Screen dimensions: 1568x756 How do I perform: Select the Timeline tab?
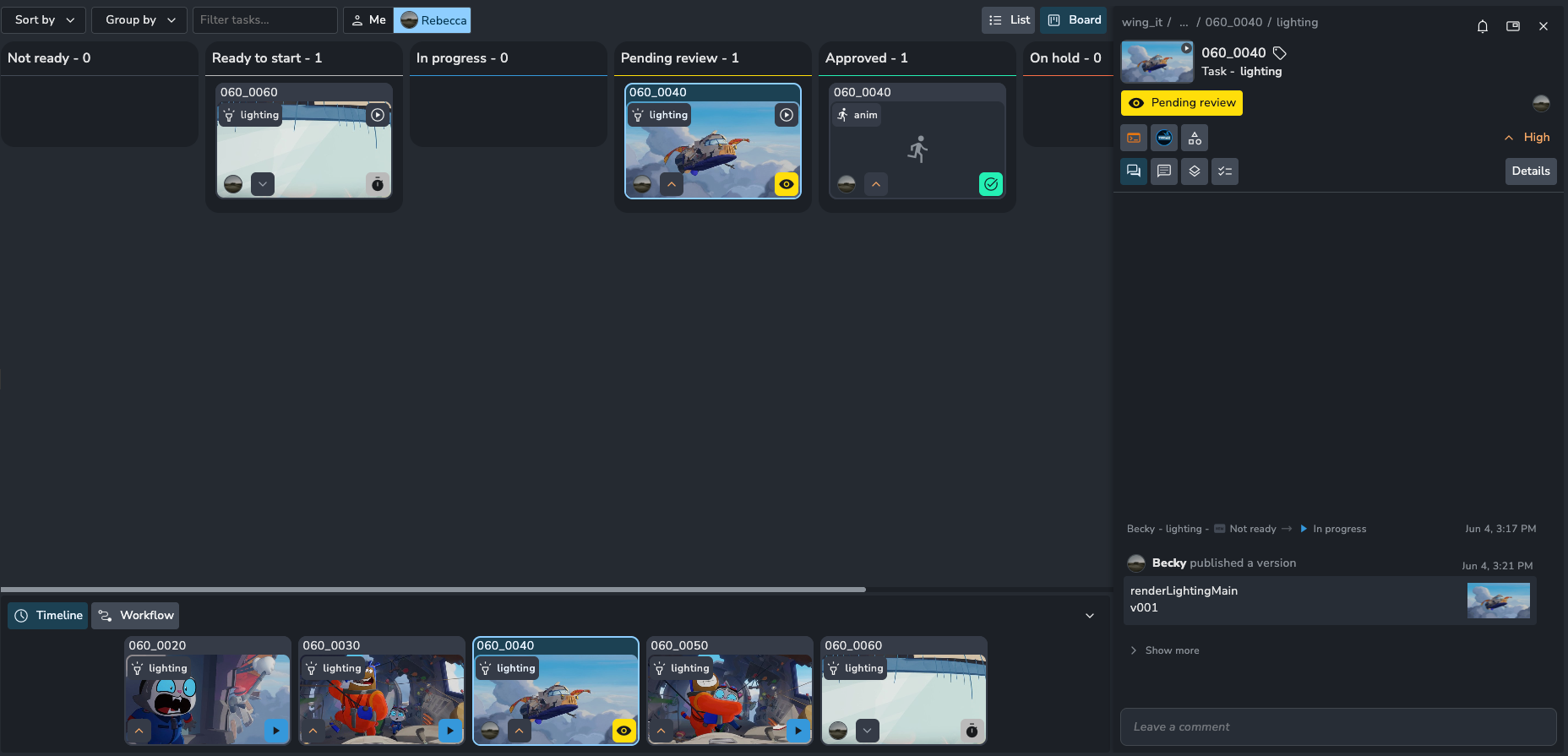[x=48, y=616]
